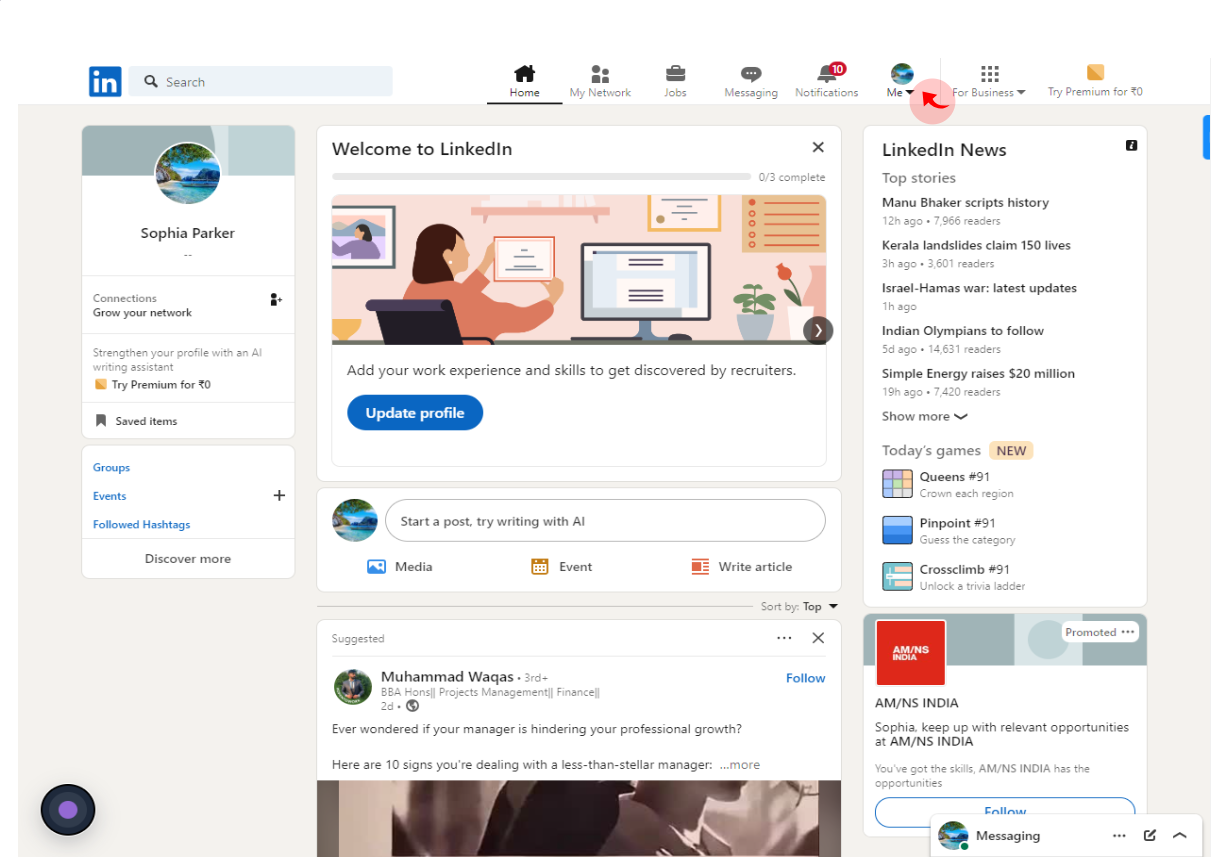Play Pinpoint #91 game
Viewport: 1211px width, 864px height.
(958, 523)
